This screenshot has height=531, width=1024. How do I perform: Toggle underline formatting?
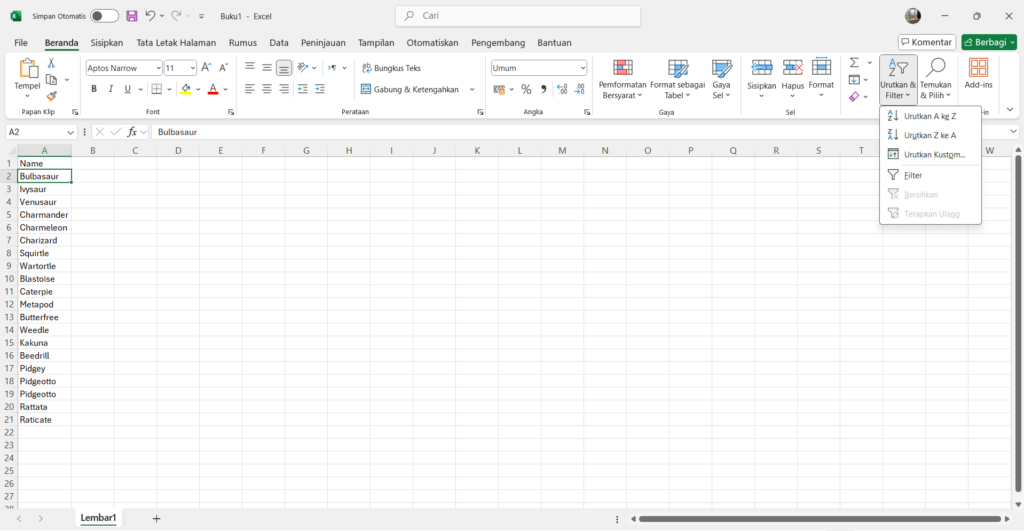pyautogui.click(x=127, y=89)
